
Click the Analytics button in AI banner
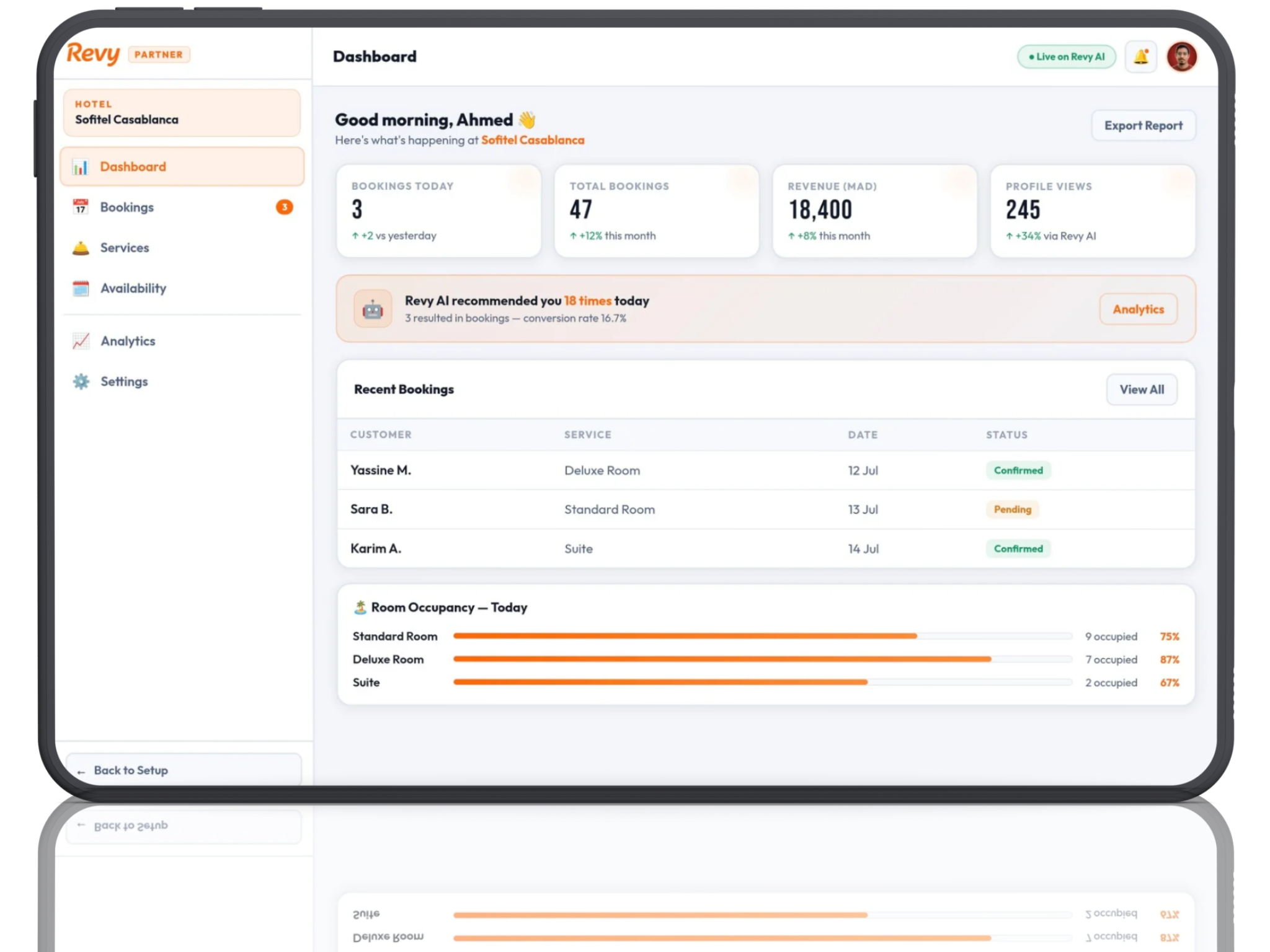click(x=1138, y=309)
